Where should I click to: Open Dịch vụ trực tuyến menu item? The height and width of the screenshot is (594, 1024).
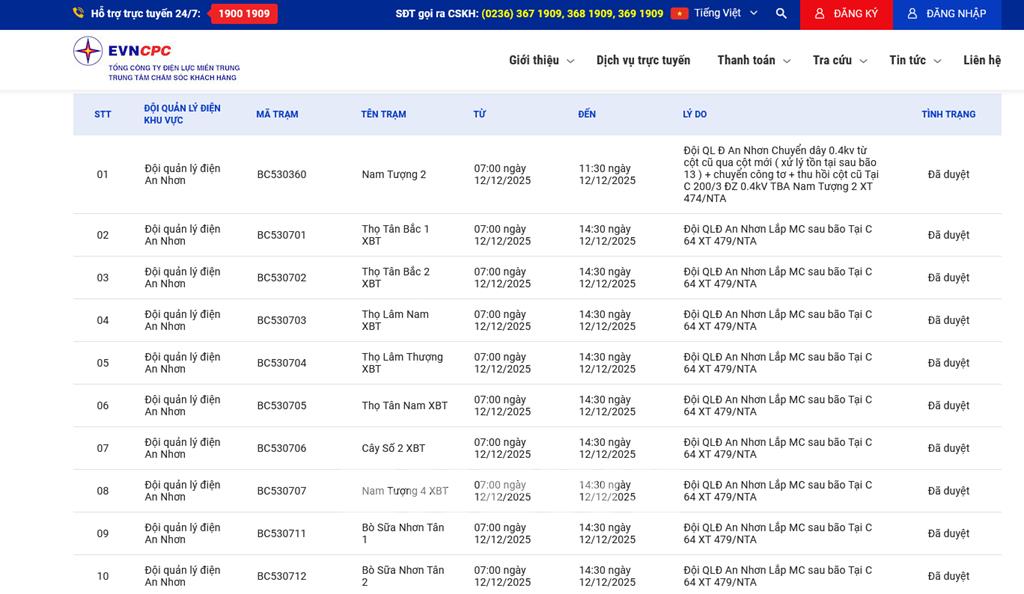[643, 60]
